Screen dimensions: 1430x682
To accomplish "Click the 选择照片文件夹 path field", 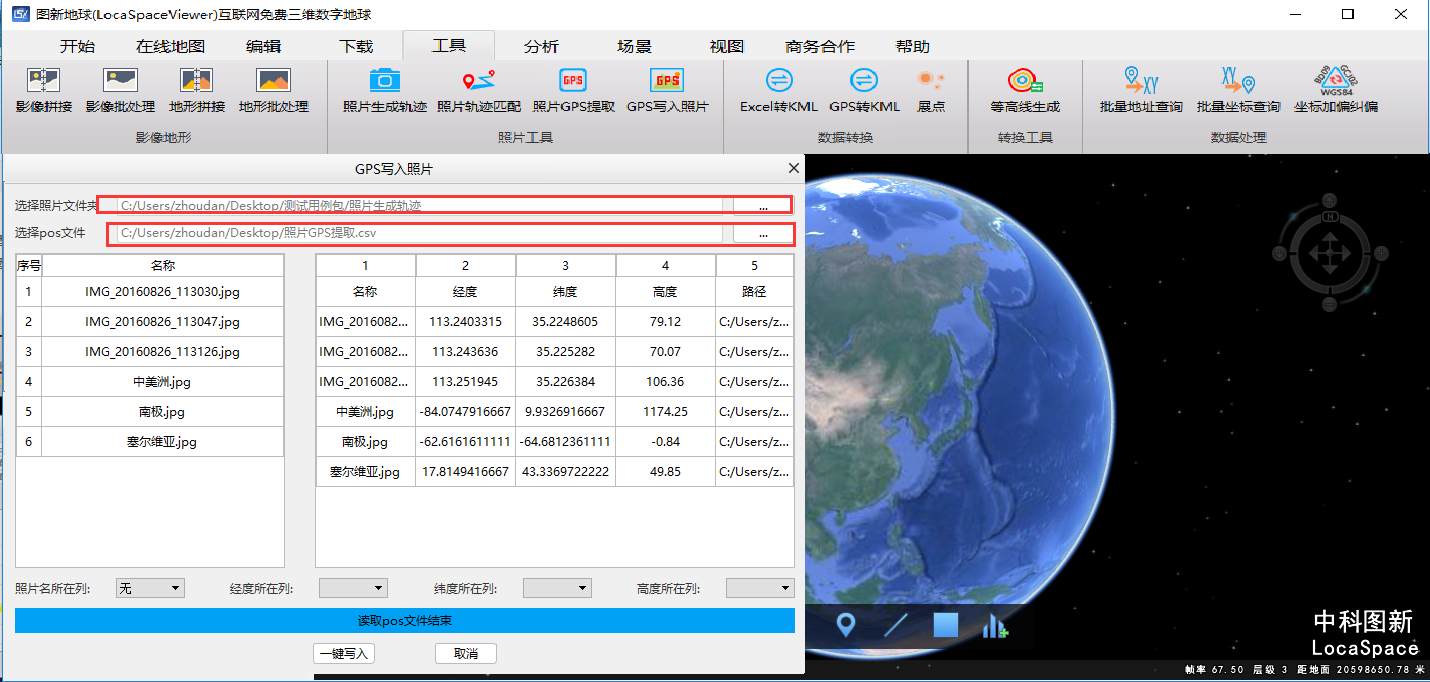I will (x=419, y=205).
